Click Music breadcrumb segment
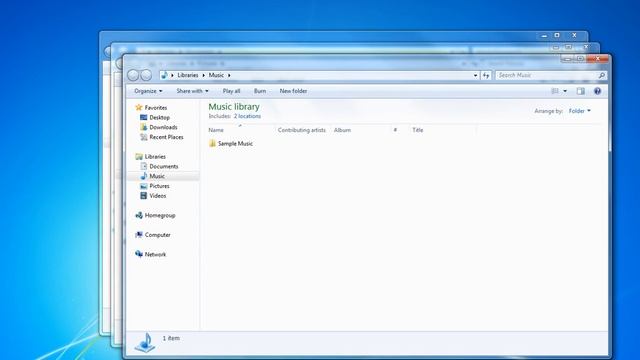Image resolution: width=640 pixels, height=360 pixels. 216,76
